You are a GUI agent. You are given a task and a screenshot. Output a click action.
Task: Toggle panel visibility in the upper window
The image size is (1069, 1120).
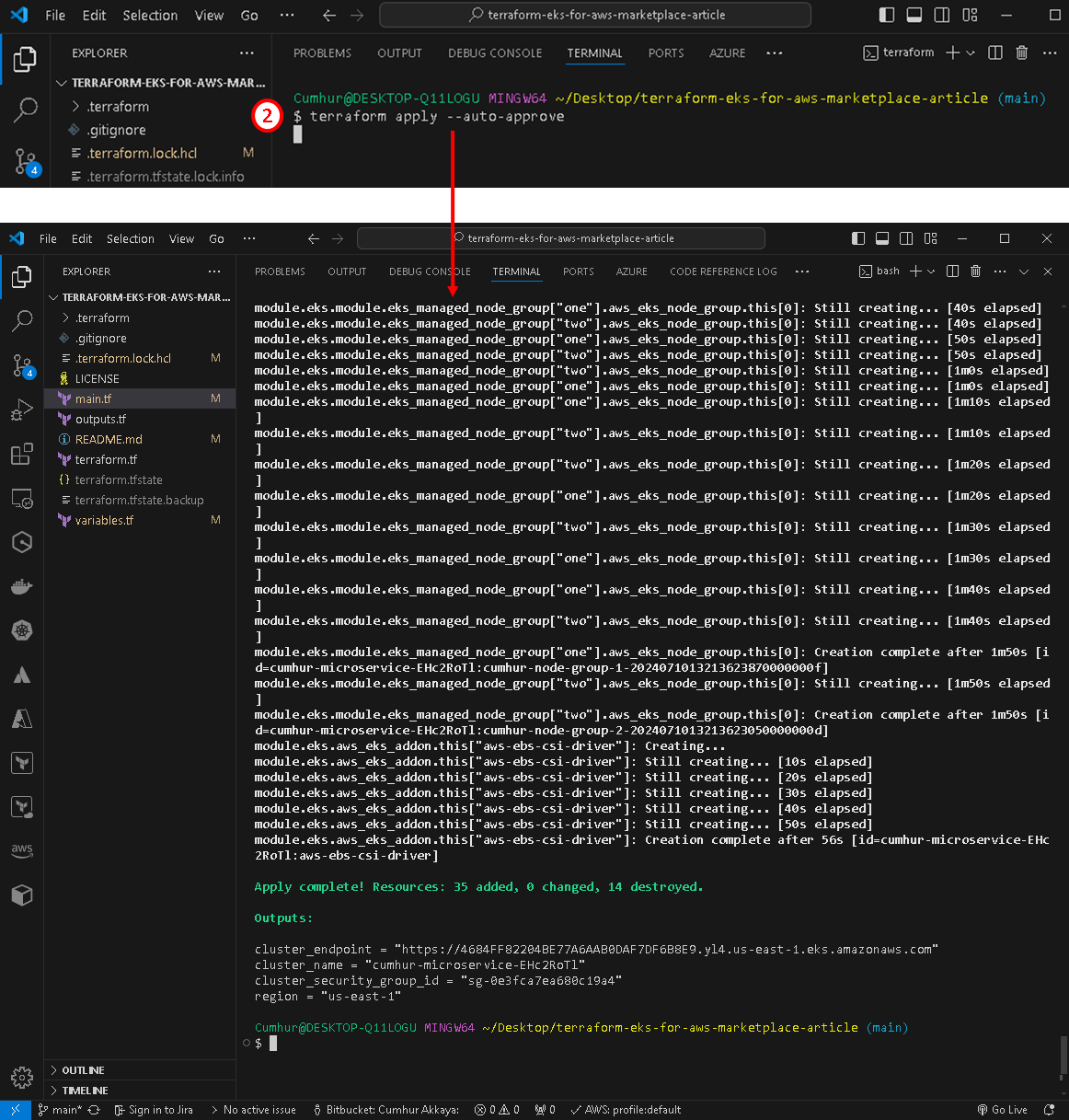click(914, 15)
